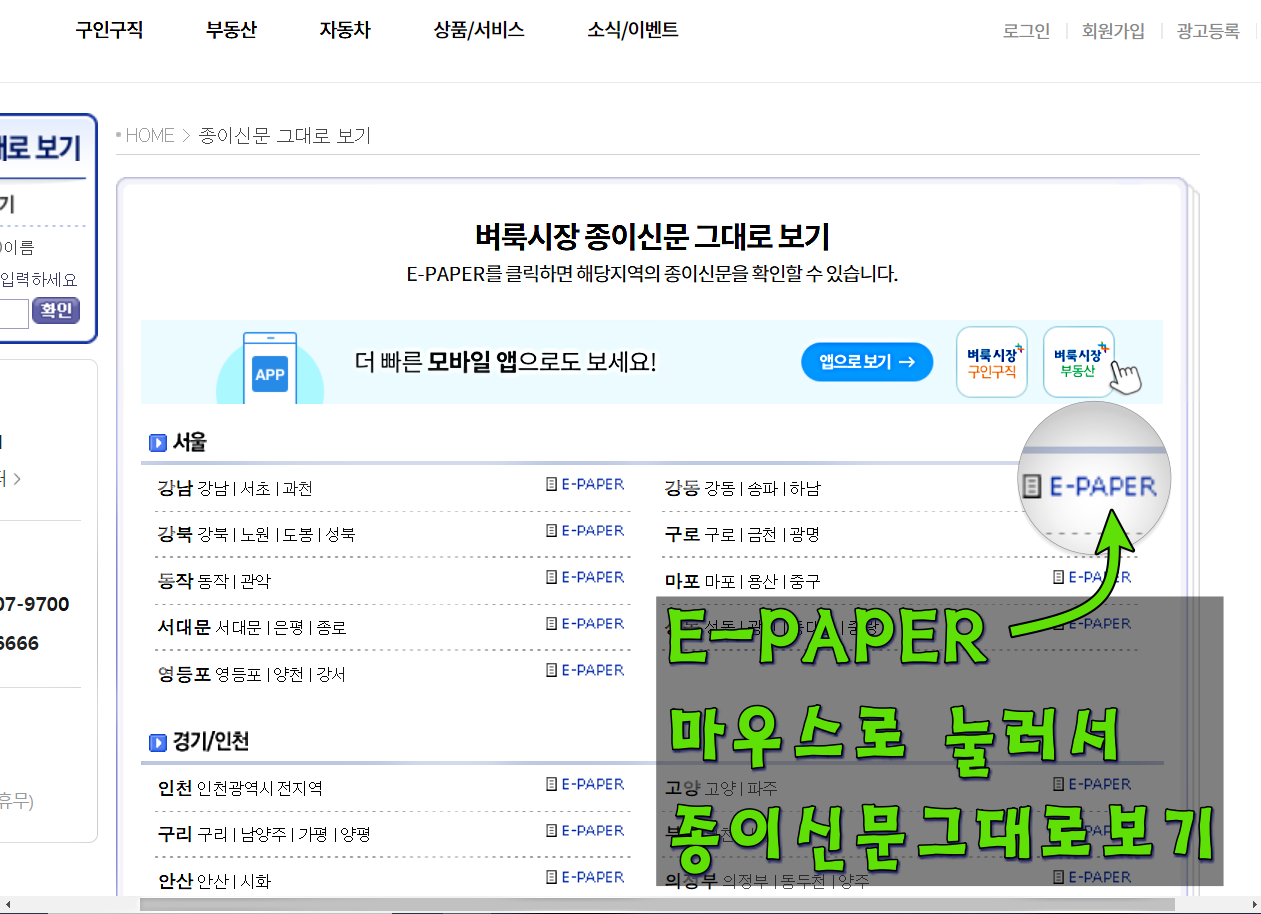Click the 경기/인천 section arrow icon
Screen dimensions: 1261x914
click(x=158, y=743)
